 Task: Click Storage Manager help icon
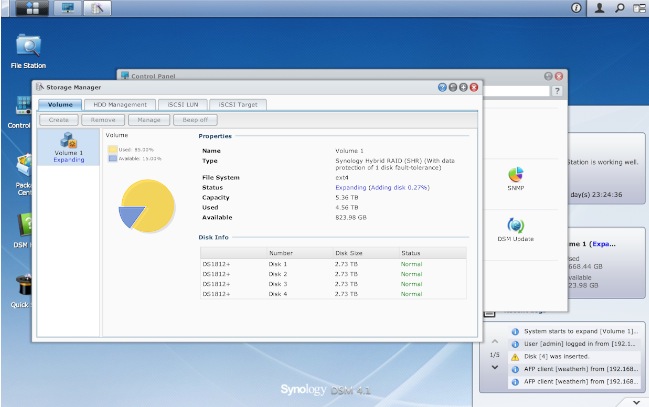point(442,87)
